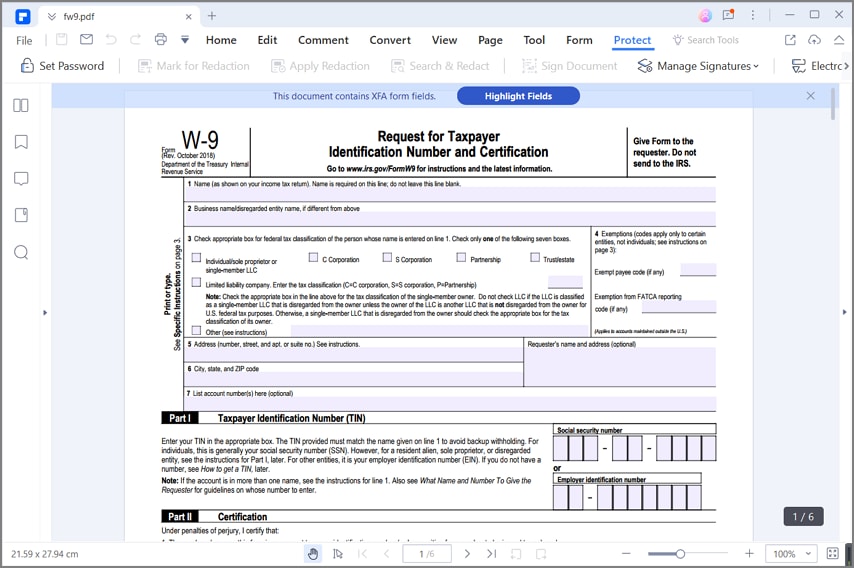Open the Search panel magnifier icon

[x=21, y=252]
